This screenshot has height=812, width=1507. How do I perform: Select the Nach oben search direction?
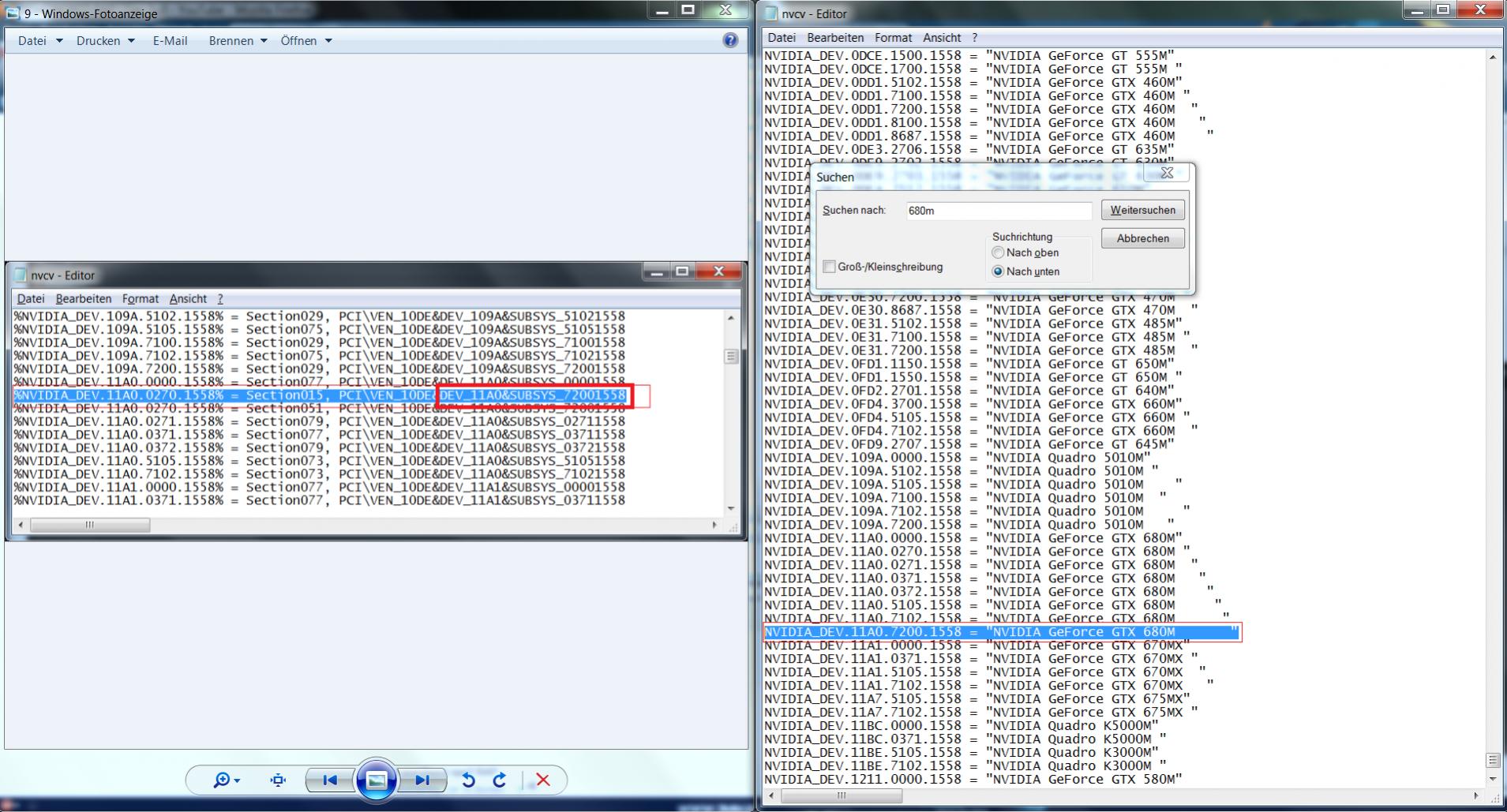pos(998,253)
